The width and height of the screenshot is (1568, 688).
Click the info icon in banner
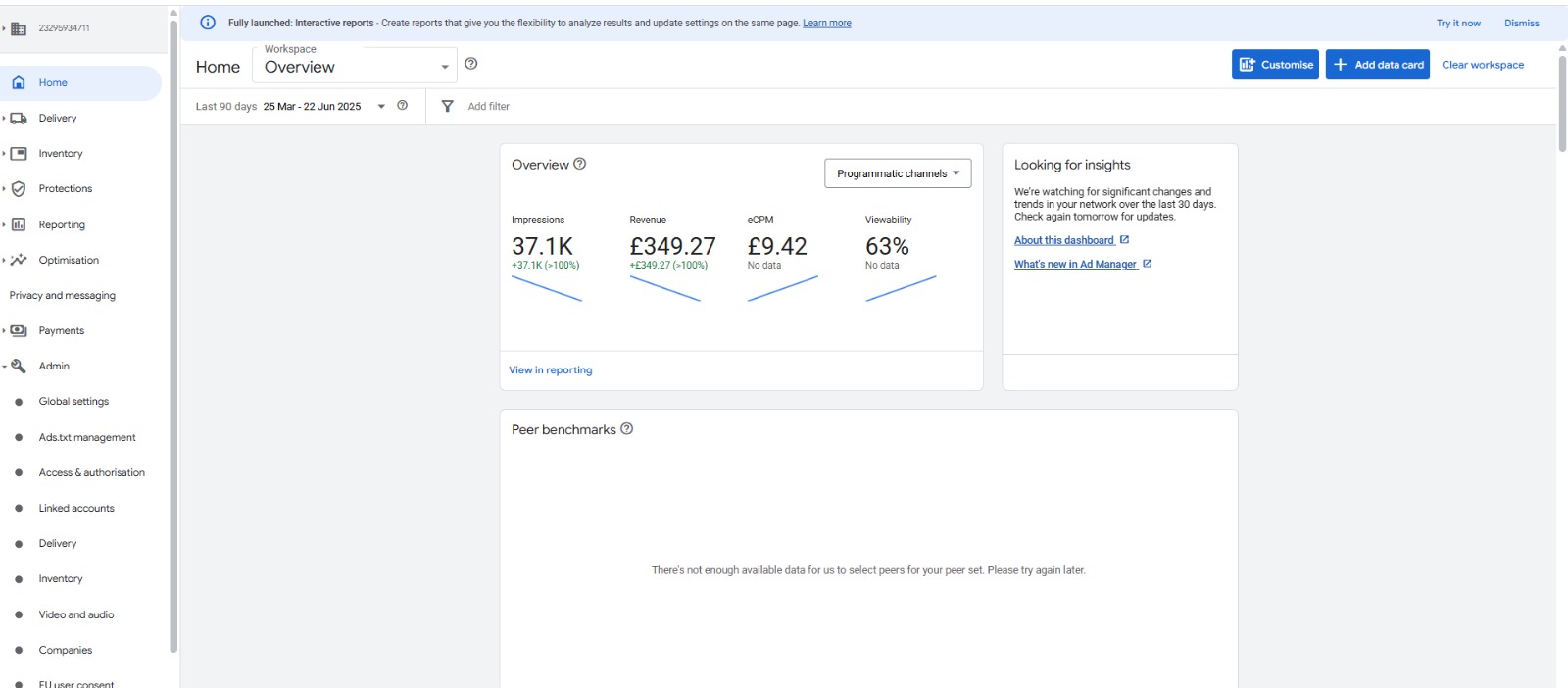tap(208, 23)
